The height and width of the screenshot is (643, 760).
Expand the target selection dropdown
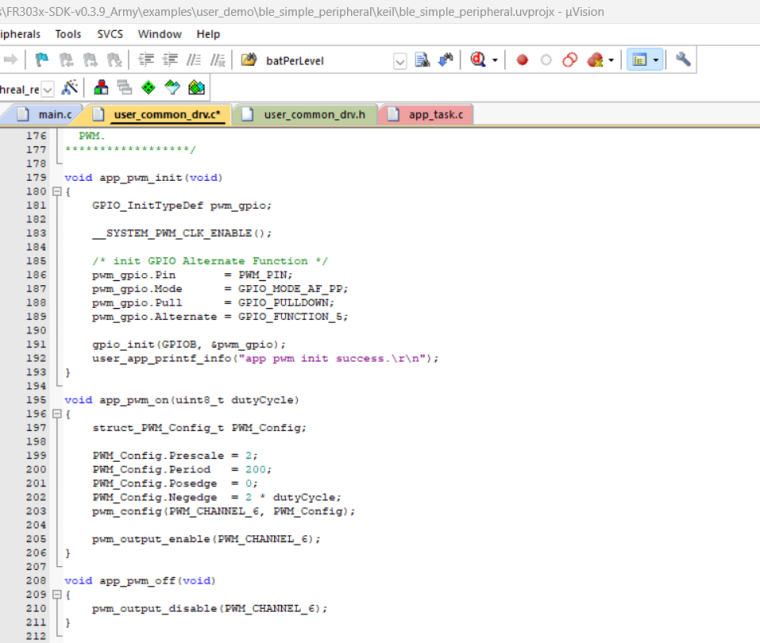pyautogui.click(x=48, y=90)
